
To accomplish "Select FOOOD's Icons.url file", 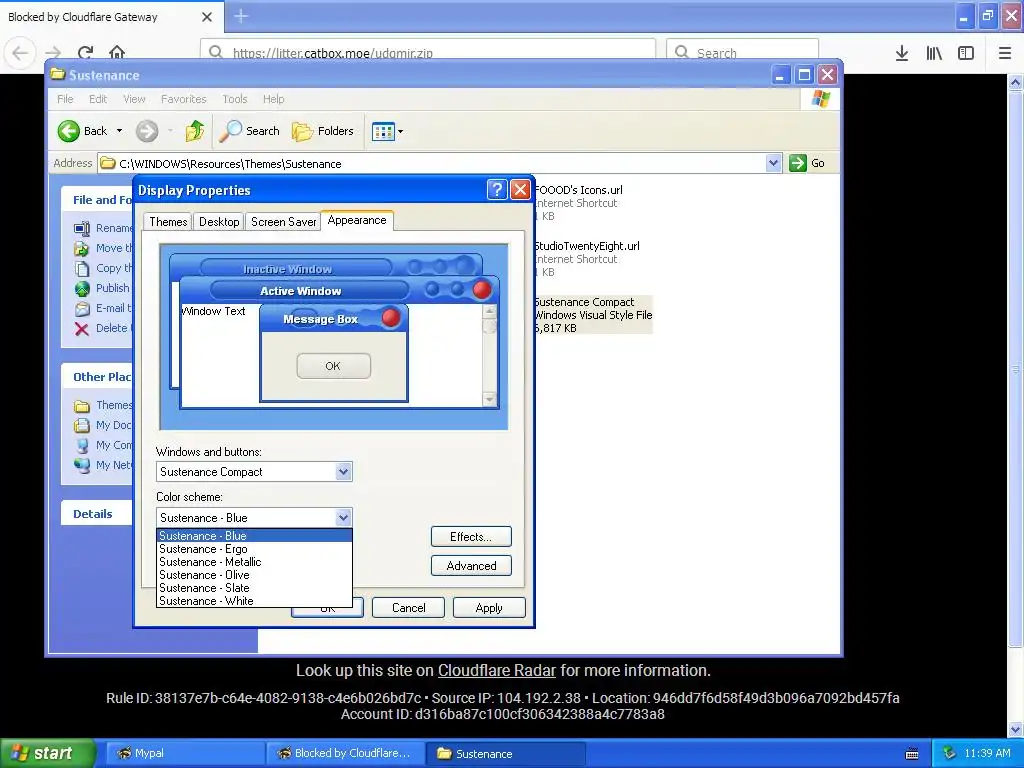I will 579,202.
